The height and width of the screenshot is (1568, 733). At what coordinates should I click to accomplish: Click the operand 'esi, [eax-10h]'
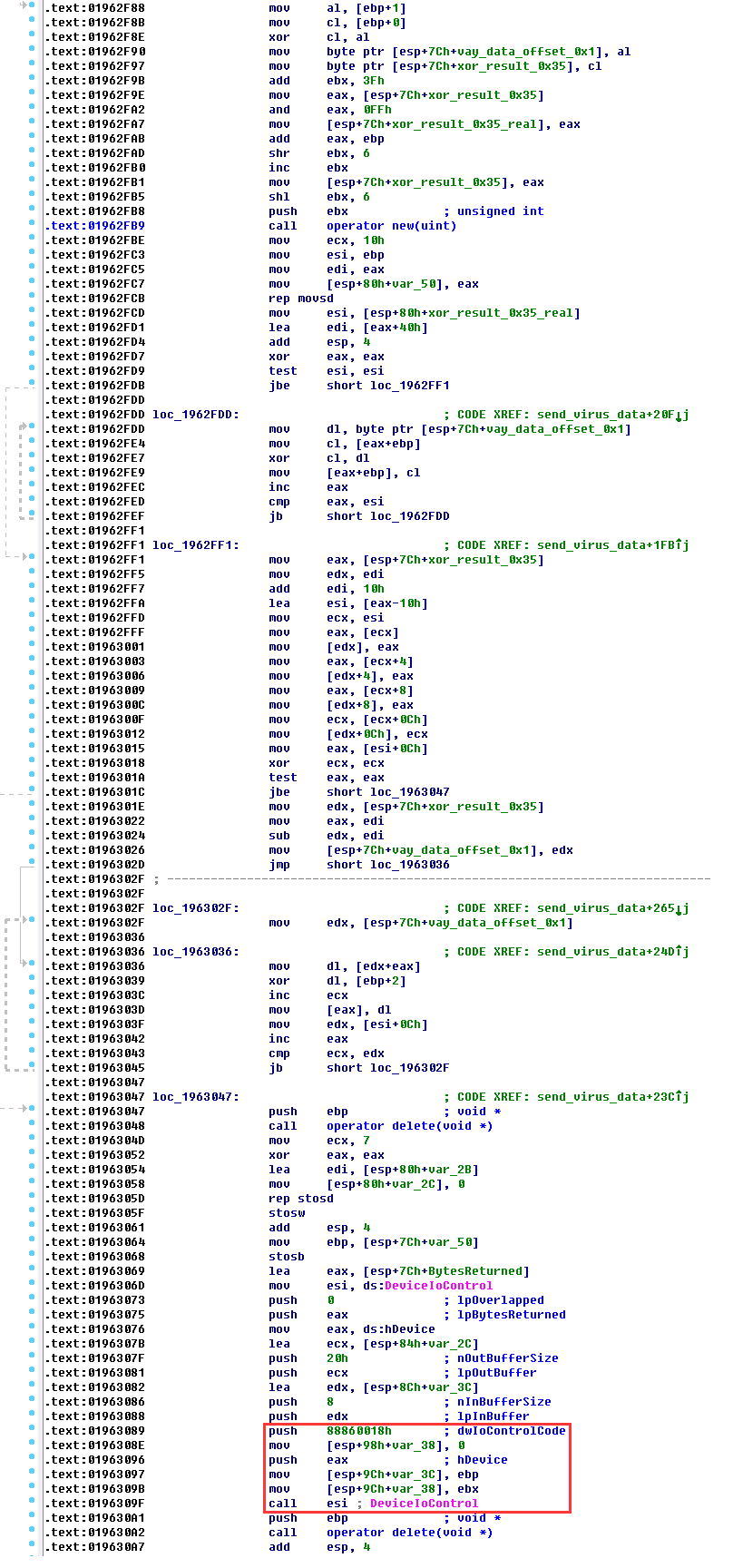click(377, 603)
